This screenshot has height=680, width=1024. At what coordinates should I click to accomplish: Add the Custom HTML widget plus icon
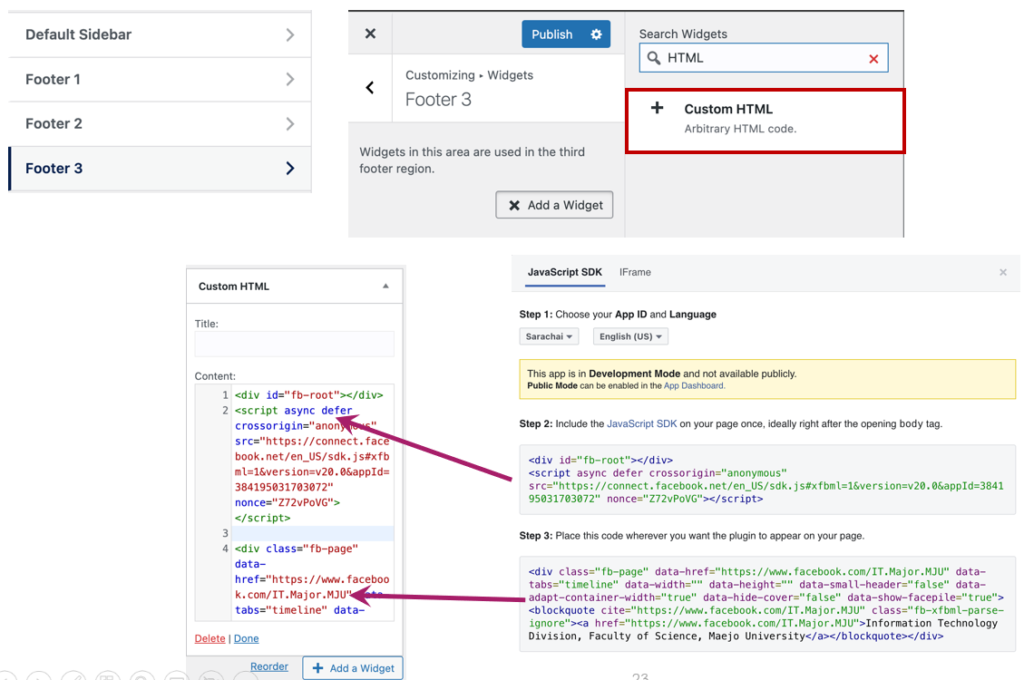657,108
